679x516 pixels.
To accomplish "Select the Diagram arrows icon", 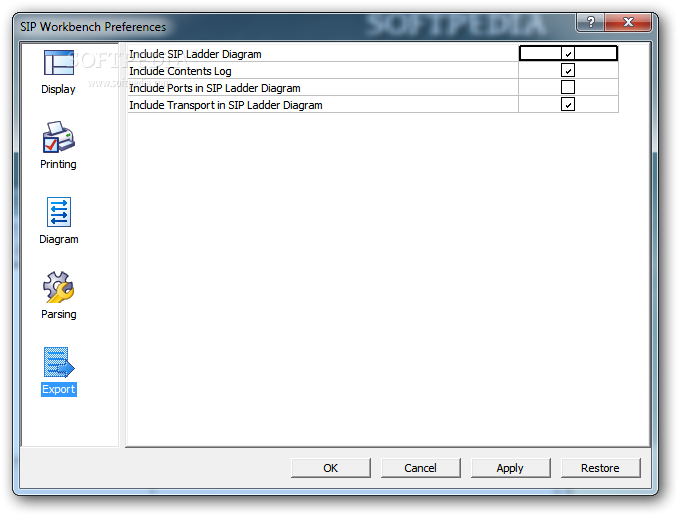I will tap(59, 212).
